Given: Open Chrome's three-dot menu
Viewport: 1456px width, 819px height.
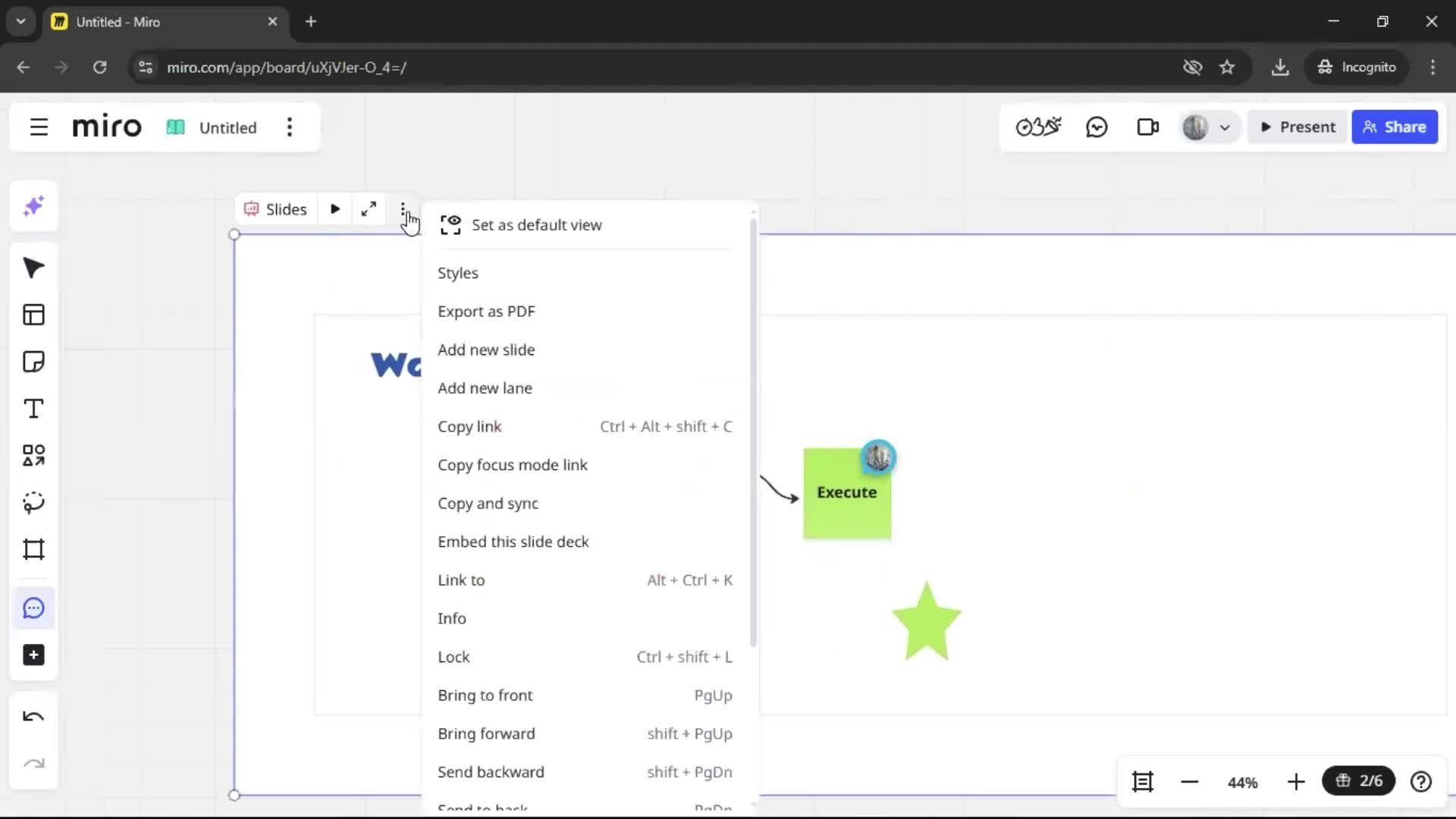Looking at the screenshot, I should click(1432, 67).
